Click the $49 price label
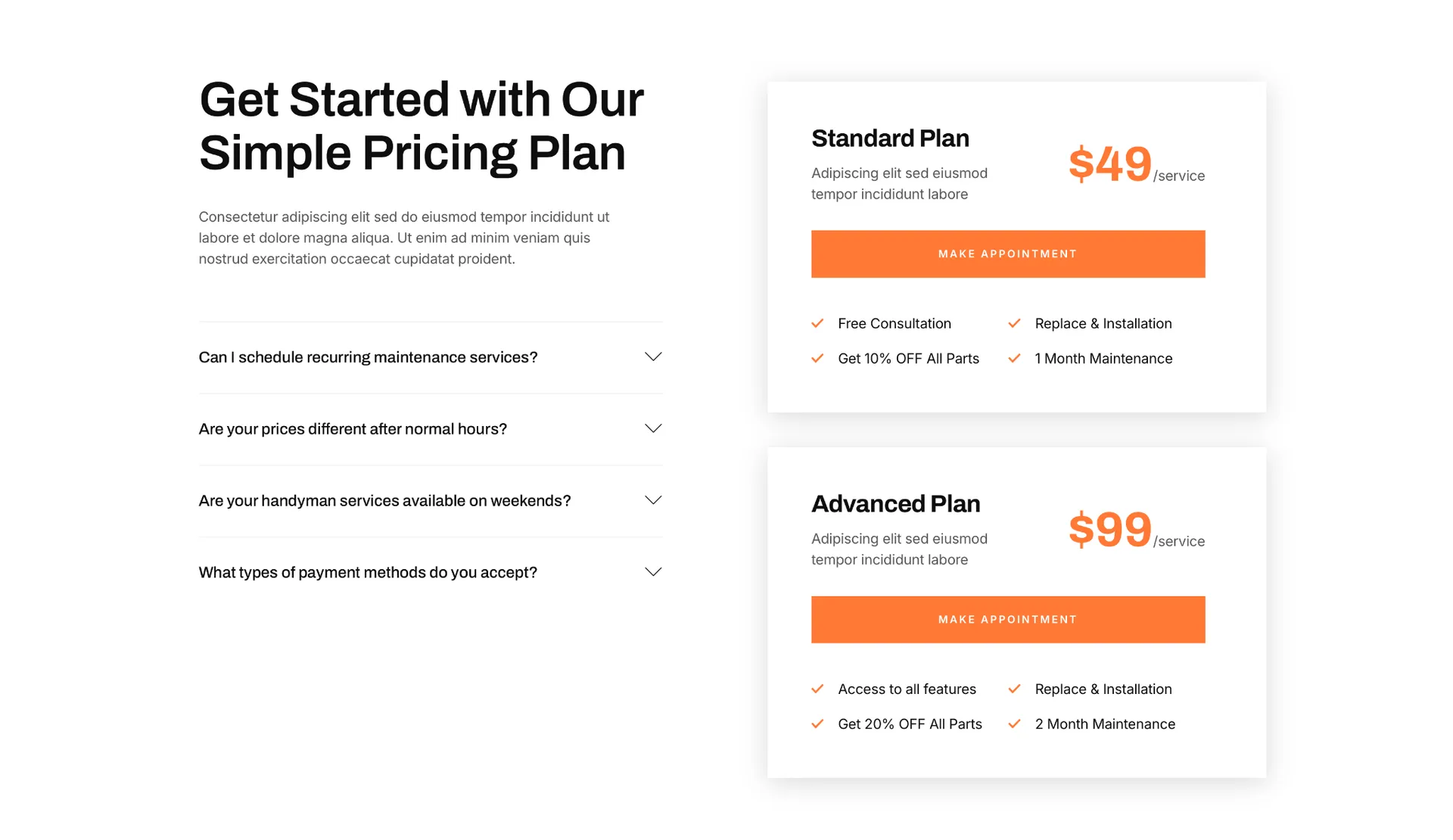 point(1109,163)
